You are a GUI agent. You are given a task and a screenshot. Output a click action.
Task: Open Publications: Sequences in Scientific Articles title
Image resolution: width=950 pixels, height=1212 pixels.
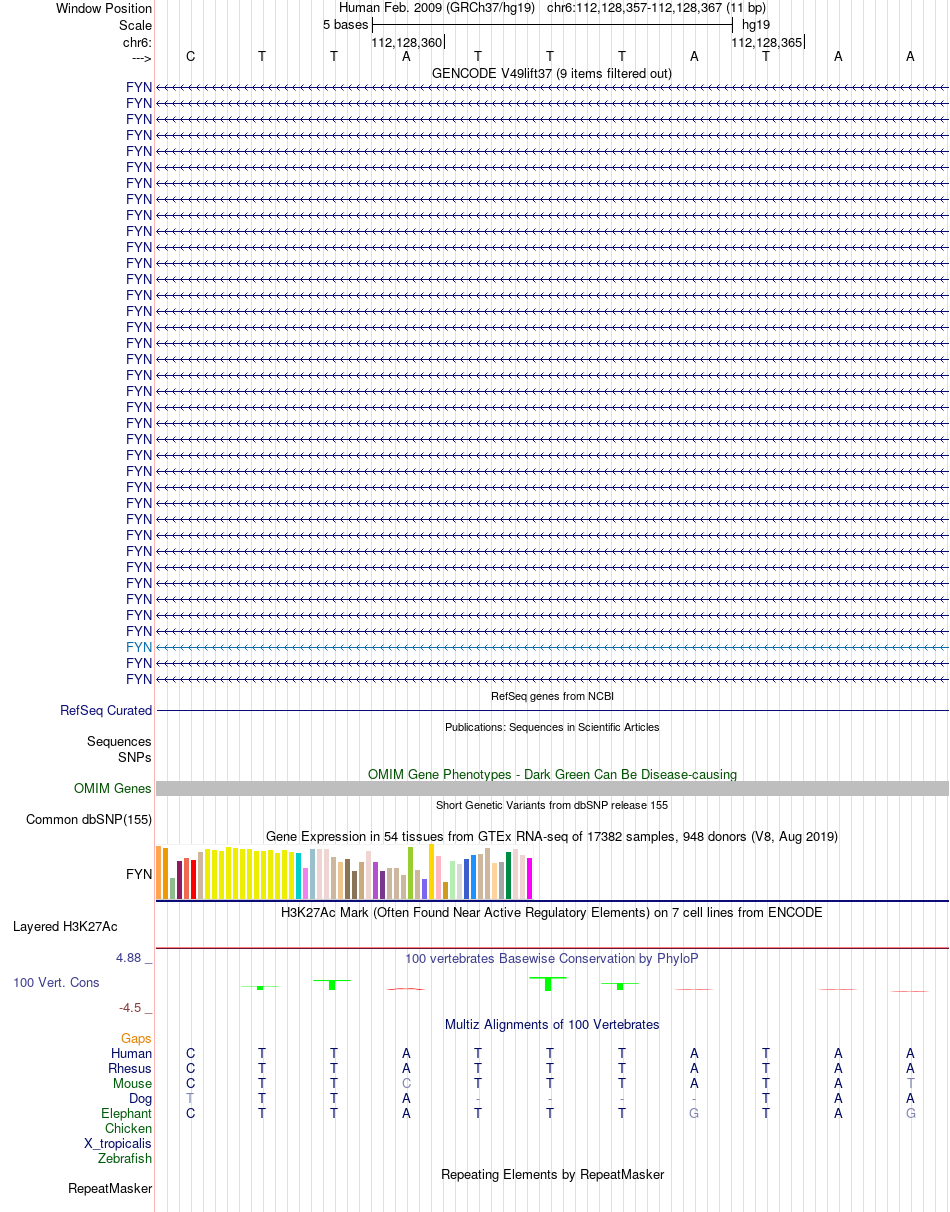552,727
